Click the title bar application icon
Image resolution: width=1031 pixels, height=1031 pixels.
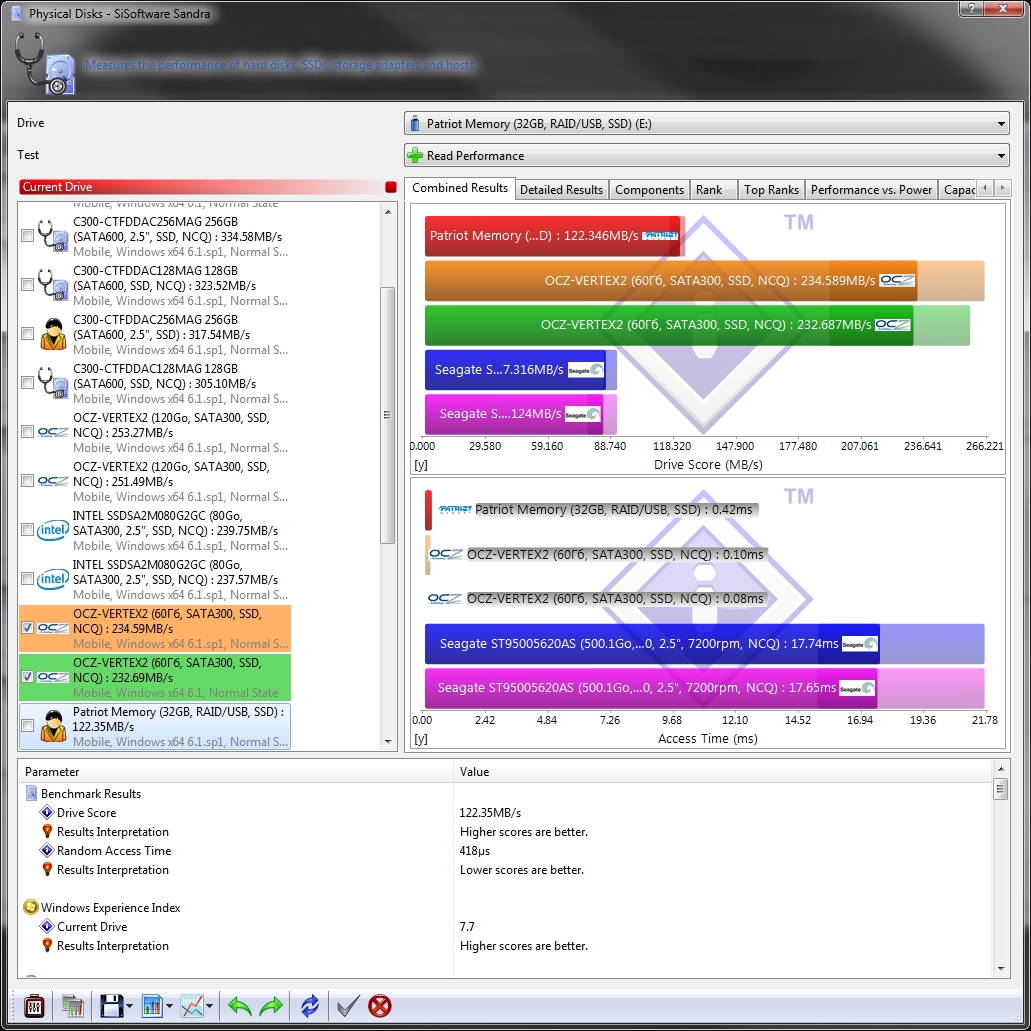(x=16, y=13)
